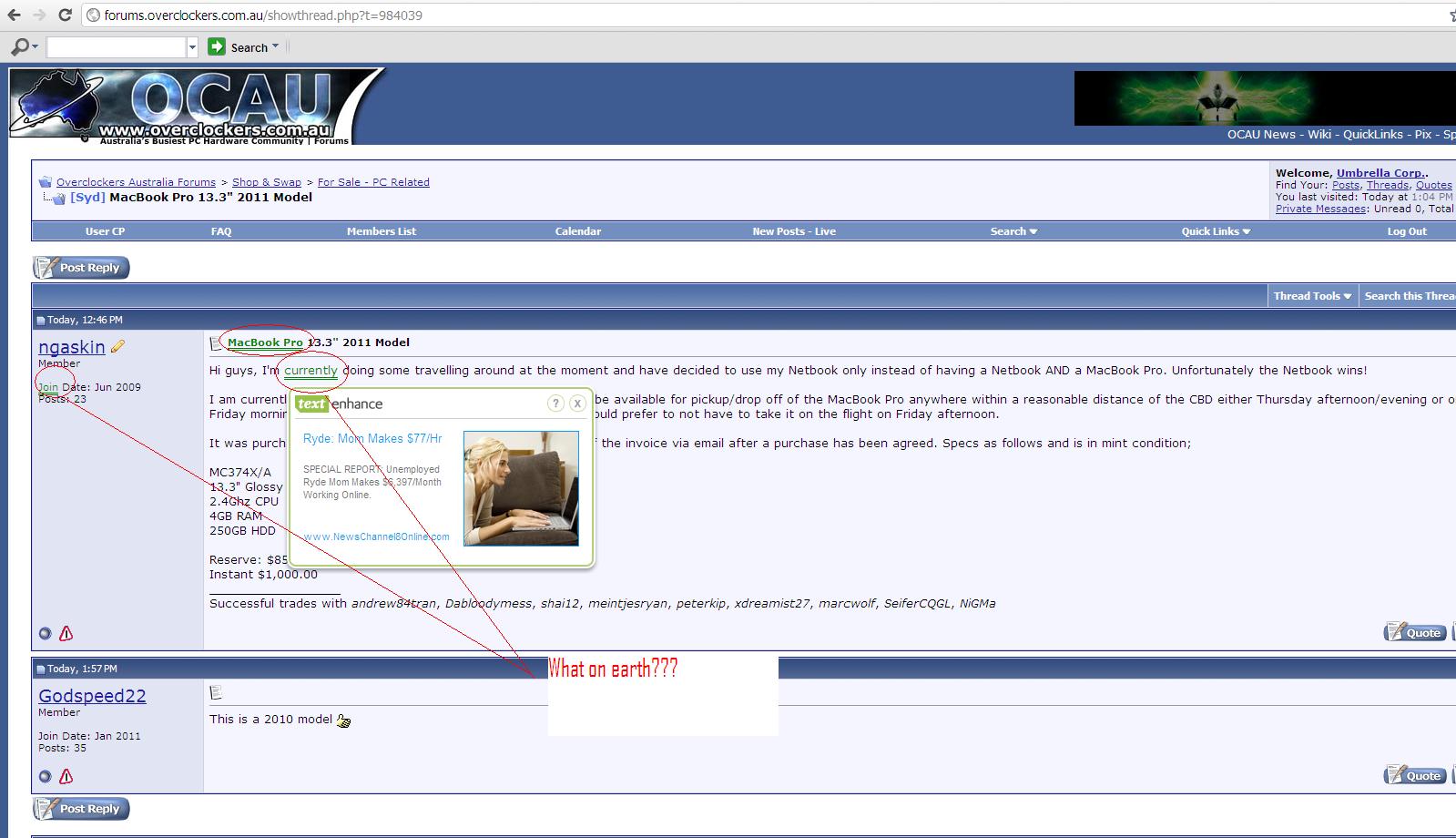The image size is (1456, 838).
Task: Click the underlined Join ad link
Action: pos(47,387)
